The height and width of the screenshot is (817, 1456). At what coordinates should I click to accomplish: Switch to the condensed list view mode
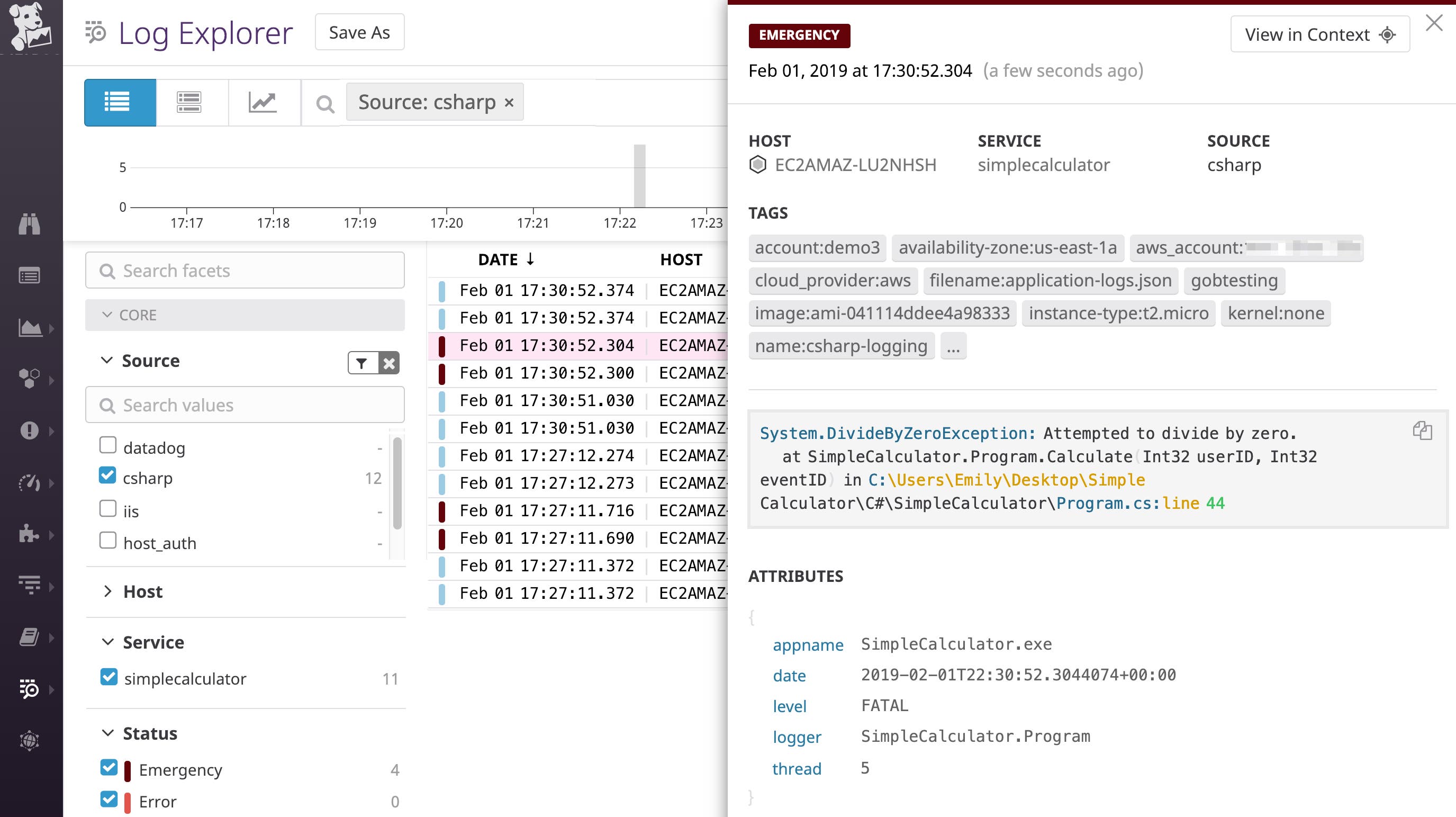[189, 102]
